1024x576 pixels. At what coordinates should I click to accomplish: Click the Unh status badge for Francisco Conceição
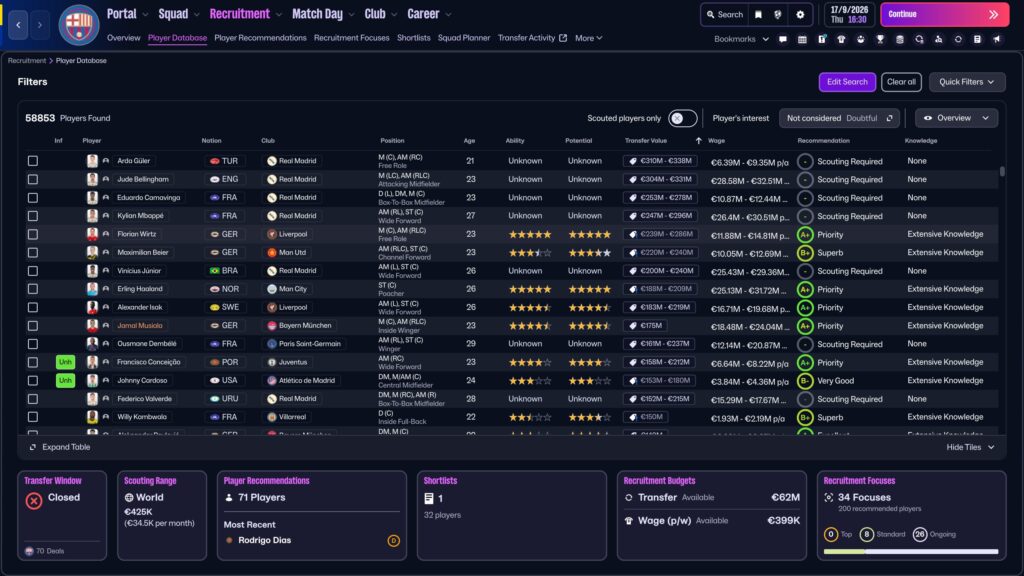pyautogui.click(x=65, y=362)
